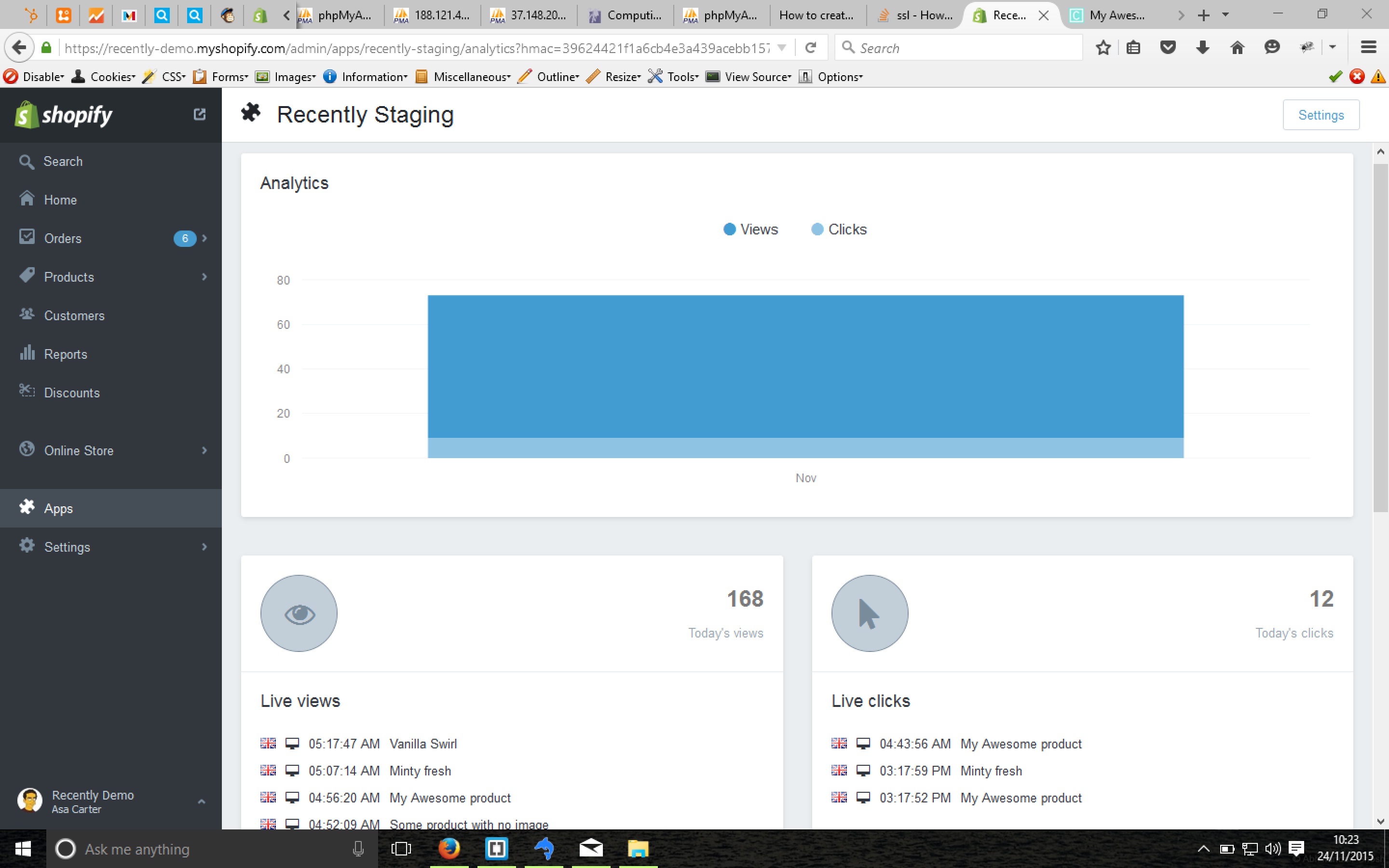This screenshot has height=868, width=1389.
Task: Open the Gmail pinned tab
Action: coord(129,15)
